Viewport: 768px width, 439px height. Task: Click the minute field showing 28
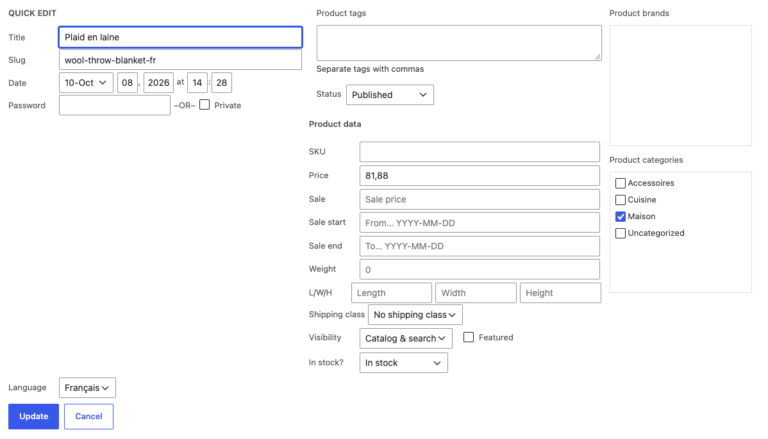(x=221, y=83)
